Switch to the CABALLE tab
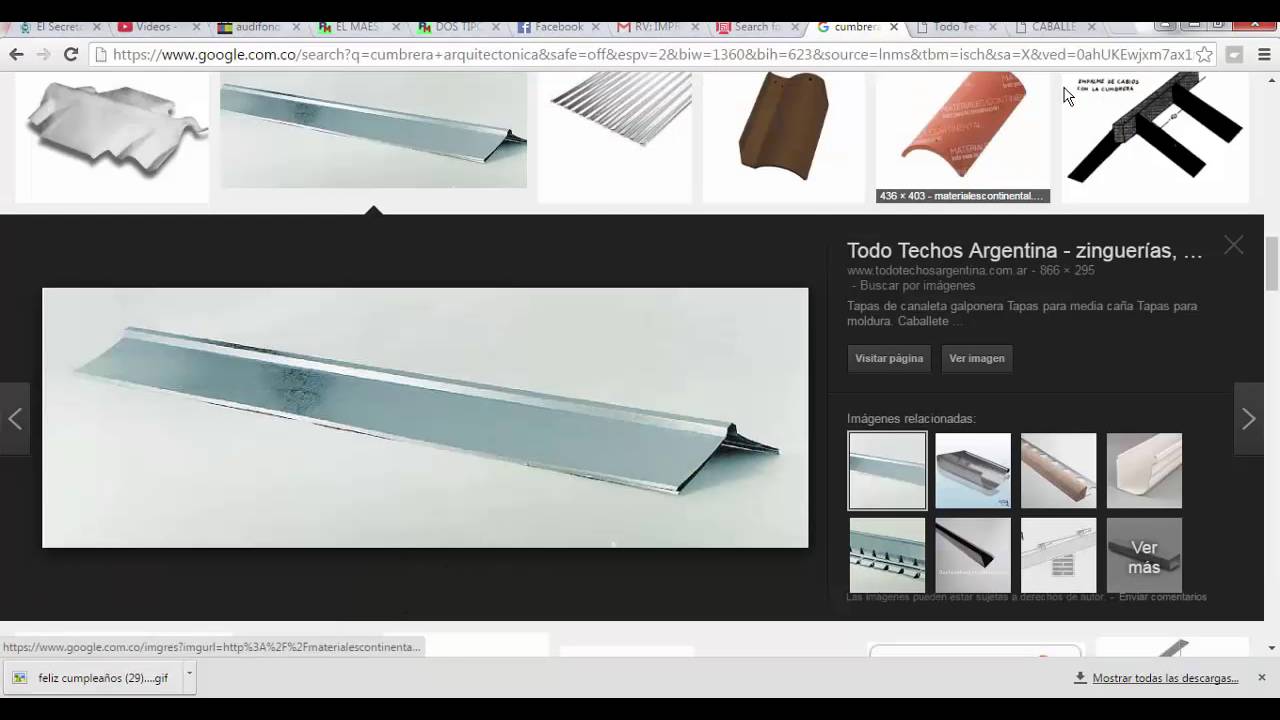Viewport: 1280px width, 720px height. tap(1053, 27)
